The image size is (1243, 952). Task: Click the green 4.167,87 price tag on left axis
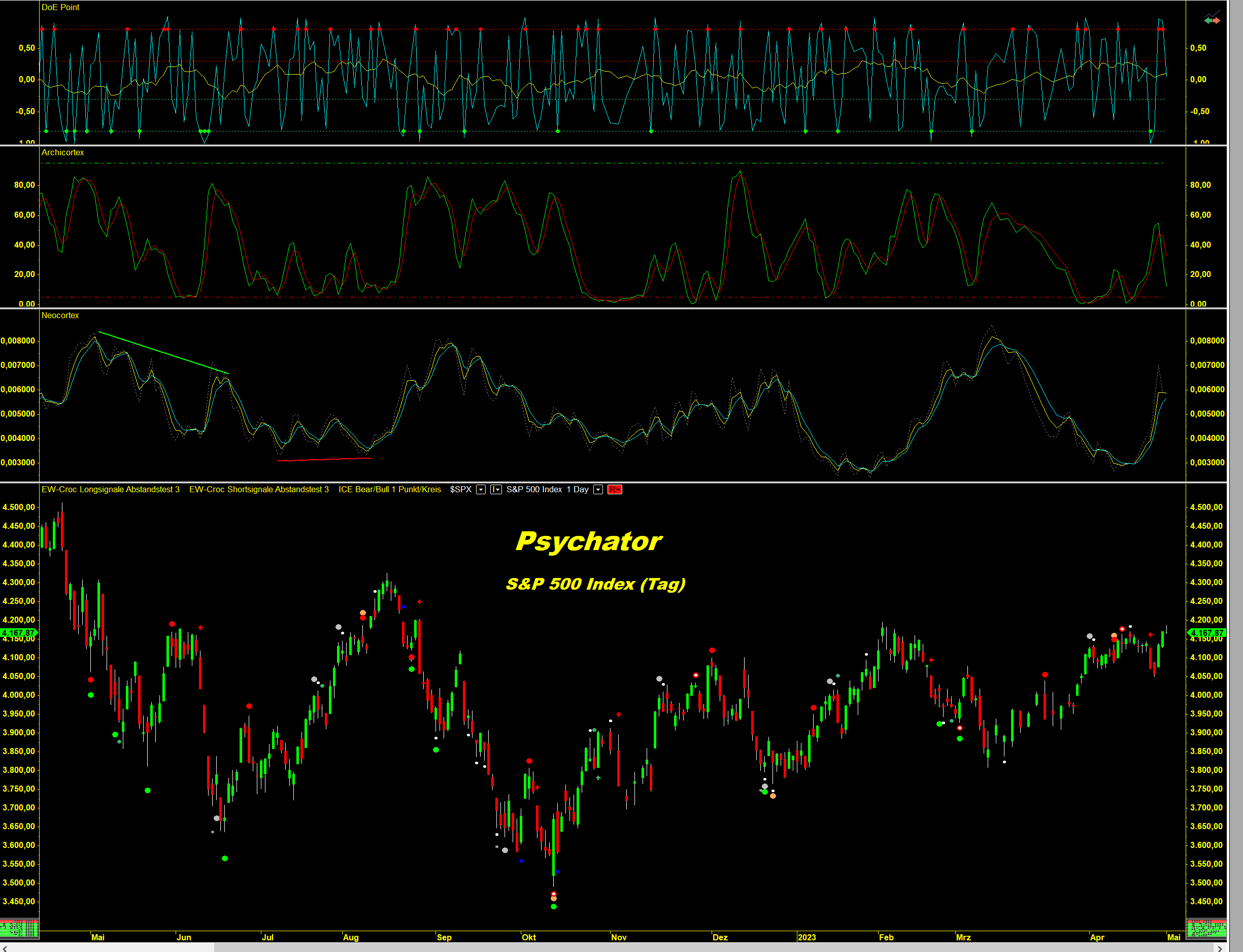[19, 633]
